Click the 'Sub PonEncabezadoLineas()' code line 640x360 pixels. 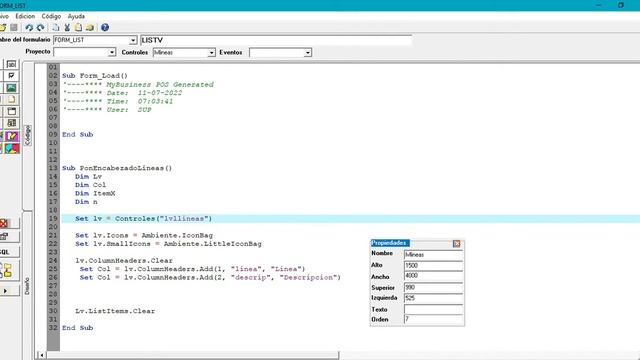(117, 168)
